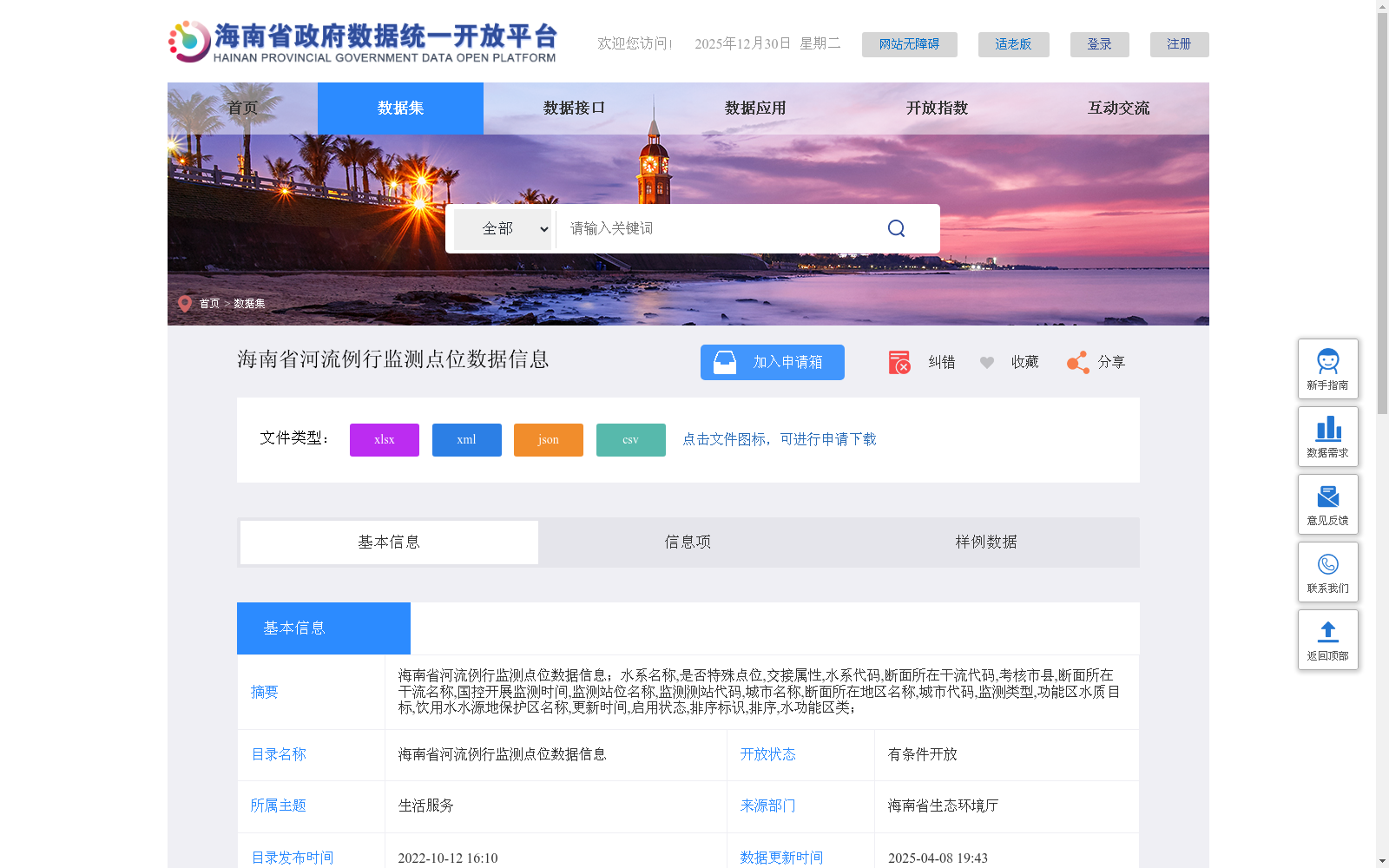The image size is (1389, 868).
Task: Click the 登录 login button
Action: (1100, 44)
